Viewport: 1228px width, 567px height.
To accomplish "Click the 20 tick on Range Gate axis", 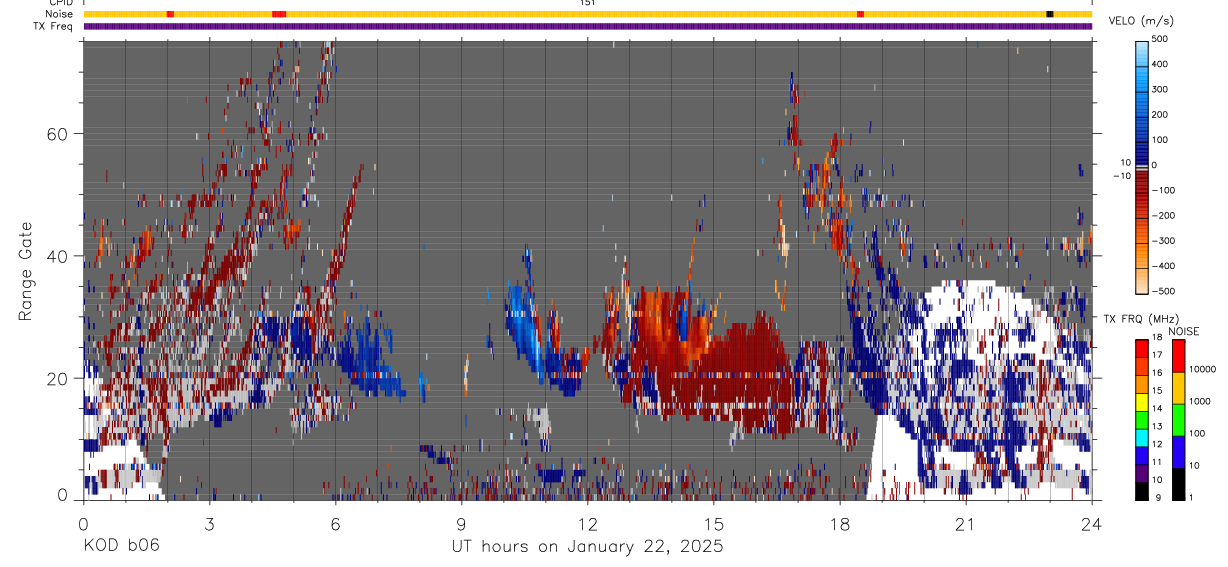I will pyautogui.click(x=58, y=378).
